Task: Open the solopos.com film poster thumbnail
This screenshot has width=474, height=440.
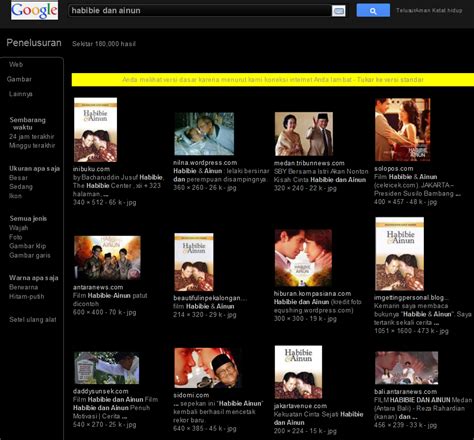Action: click(x=402, y=130)
